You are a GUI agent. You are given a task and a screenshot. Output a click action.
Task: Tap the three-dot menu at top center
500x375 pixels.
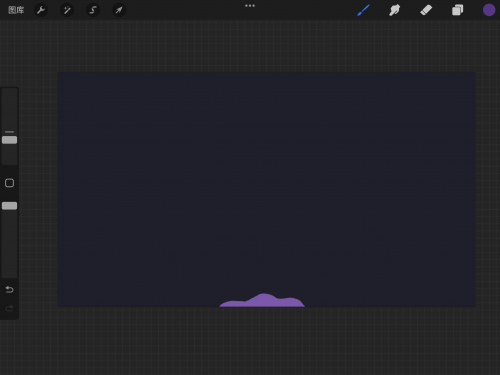tap(250, 6)
